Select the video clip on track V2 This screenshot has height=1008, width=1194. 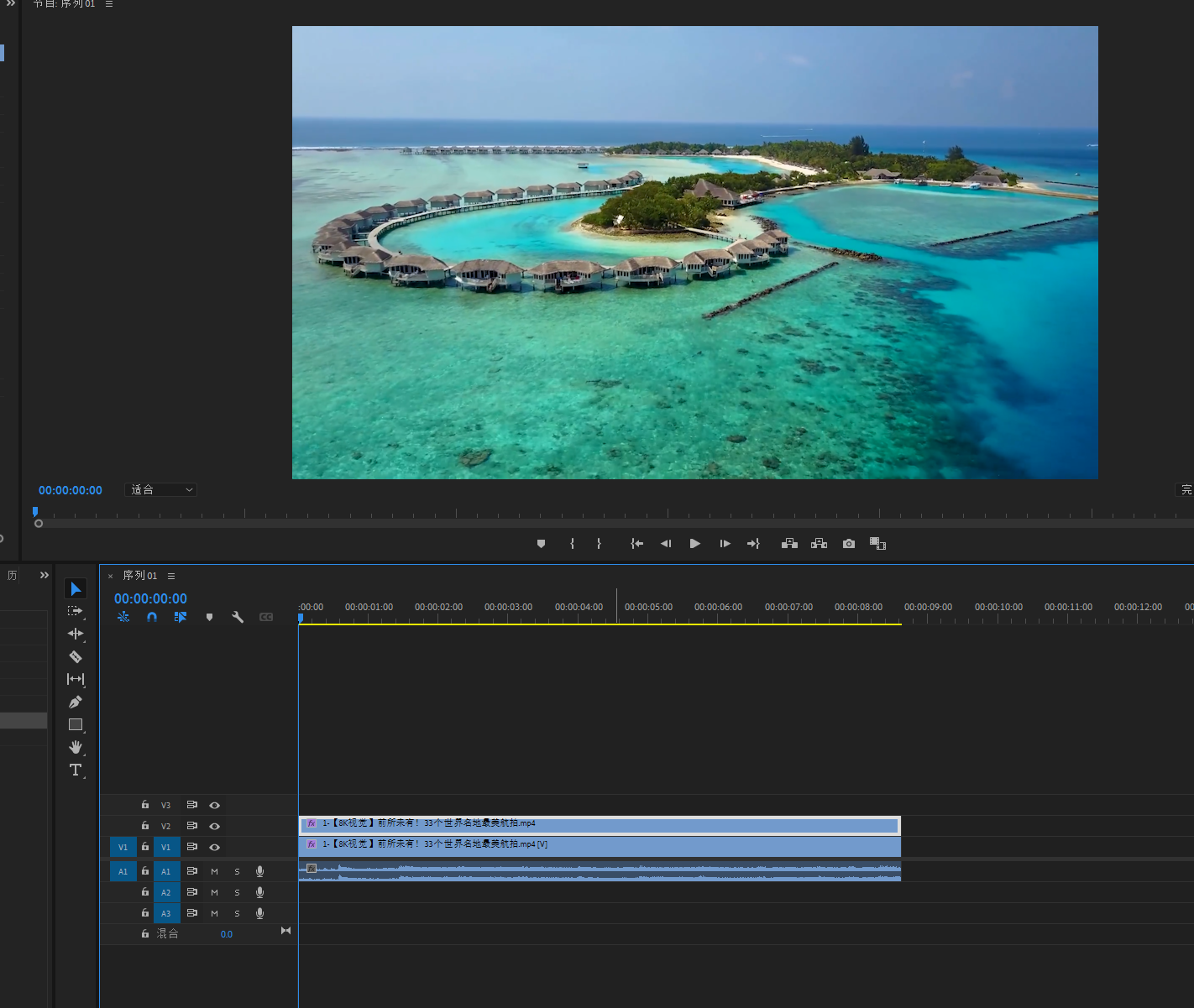599,825
